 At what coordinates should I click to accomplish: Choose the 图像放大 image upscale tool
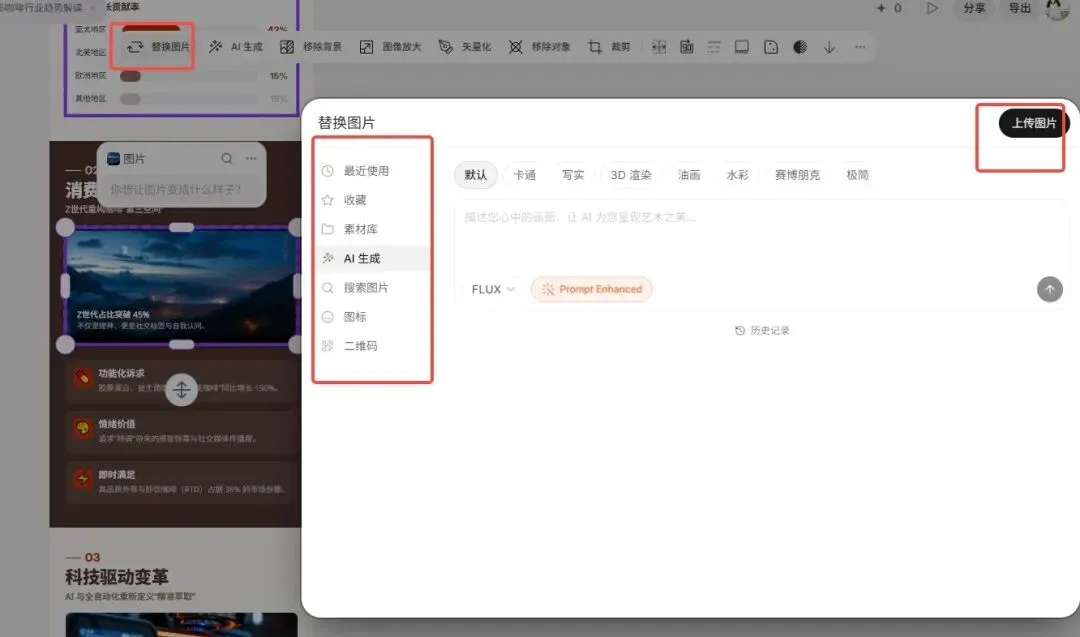pos(391,47)
